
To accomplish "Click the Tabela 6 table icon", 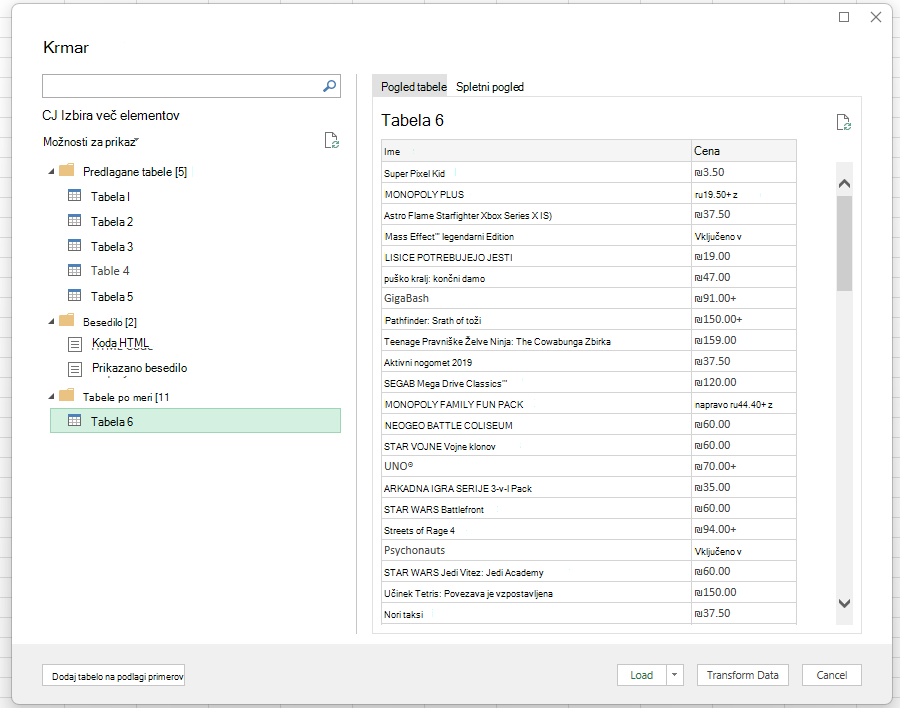I will 75,421.
